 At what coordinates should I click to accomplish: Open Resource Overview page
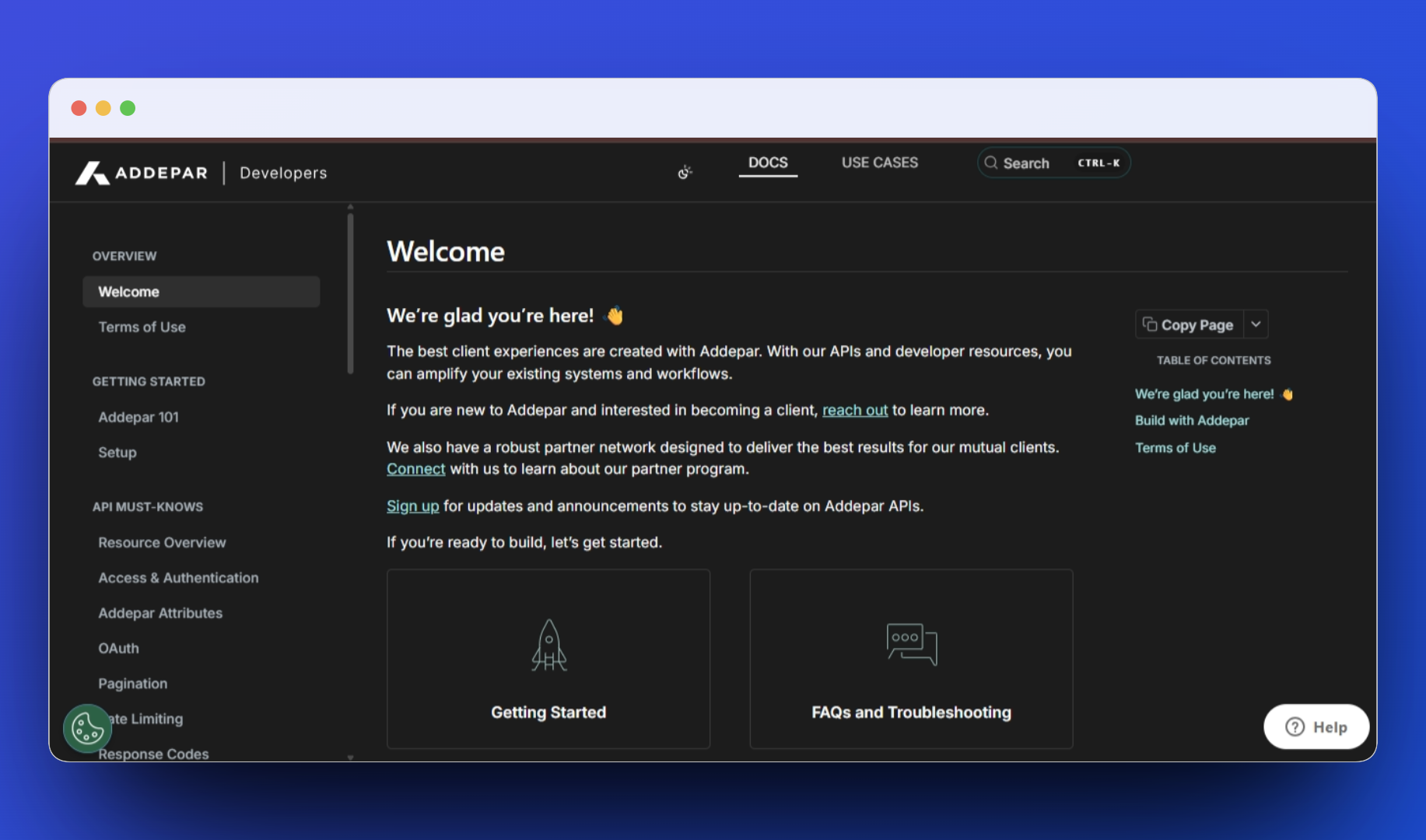[x=162, y=542]
